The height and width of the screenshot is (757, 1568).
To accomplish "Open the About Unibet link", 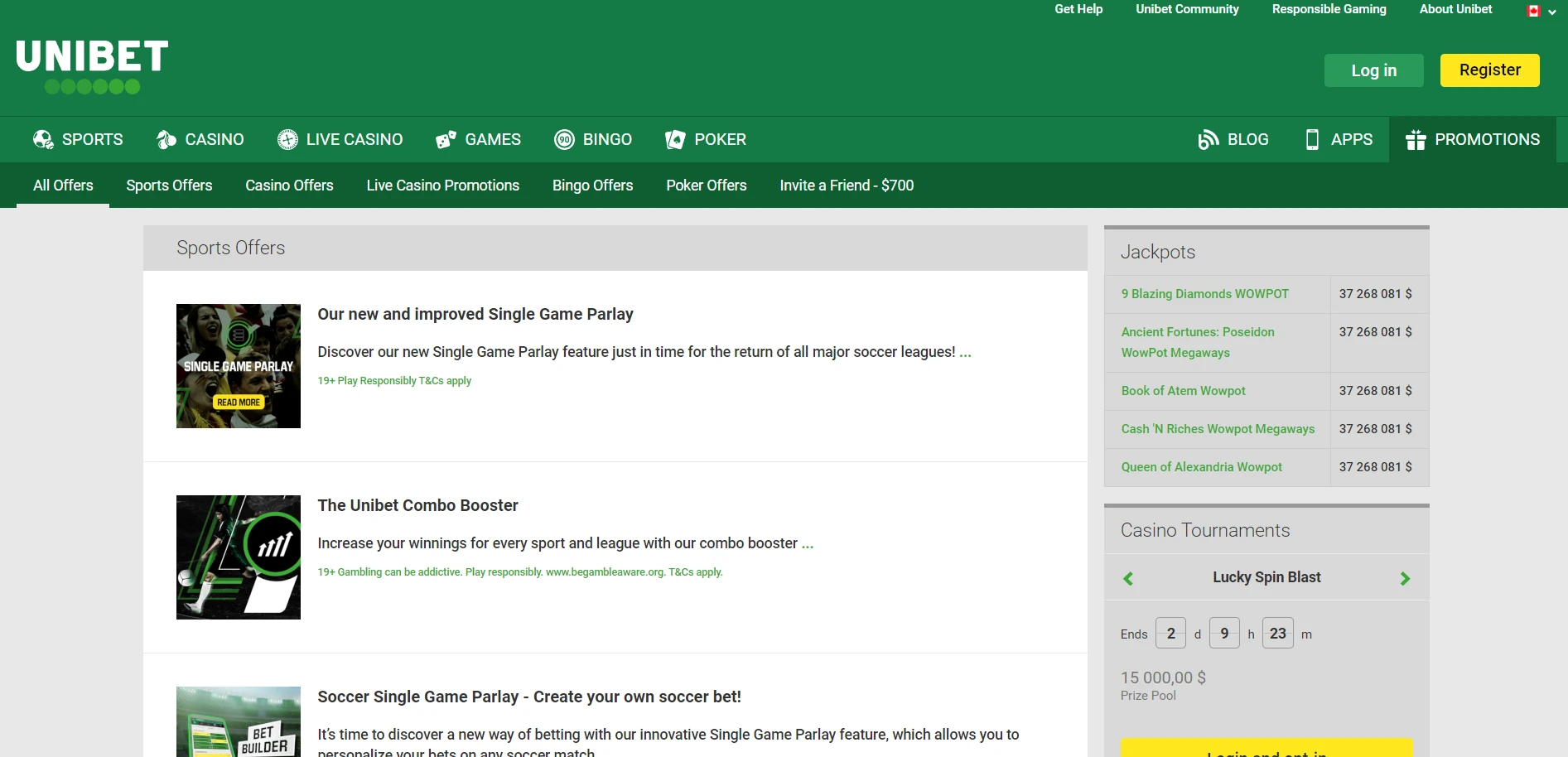I will [1455, 9].
